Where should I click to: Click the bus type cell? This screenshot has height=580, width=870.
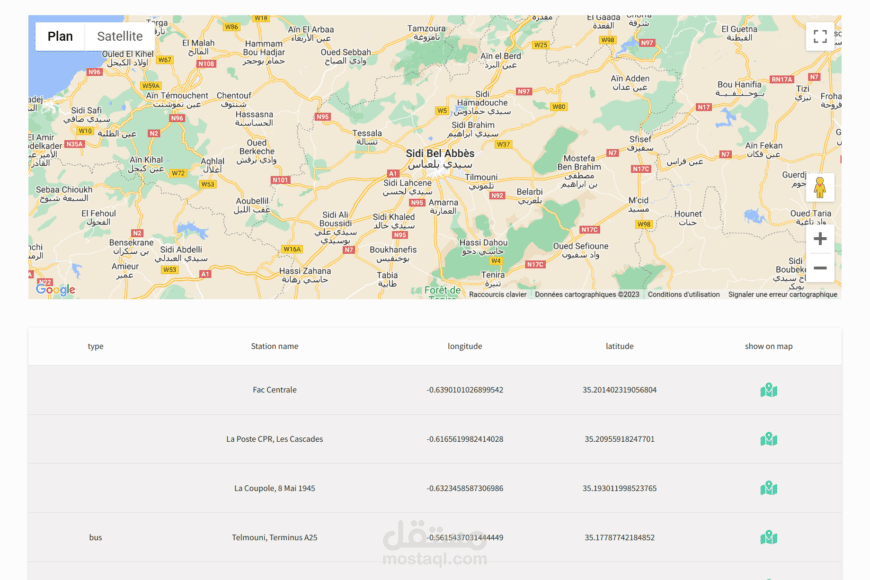click(95, 537)
